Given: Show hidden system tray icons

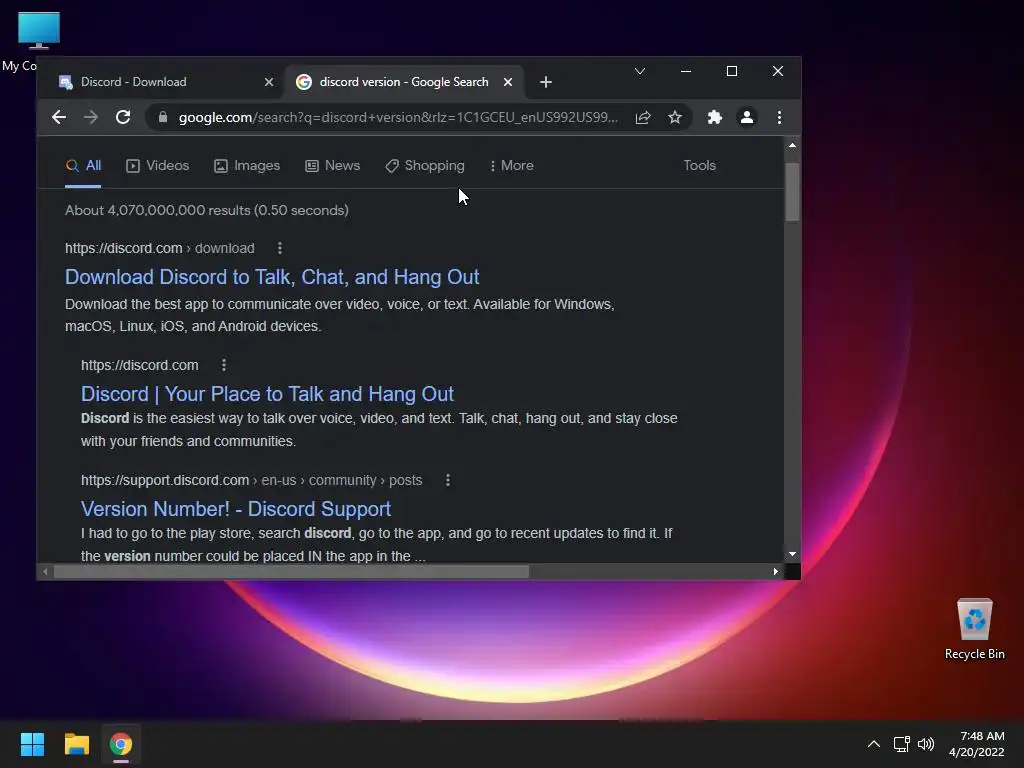Looking at the screenshot, I should 874,744.
